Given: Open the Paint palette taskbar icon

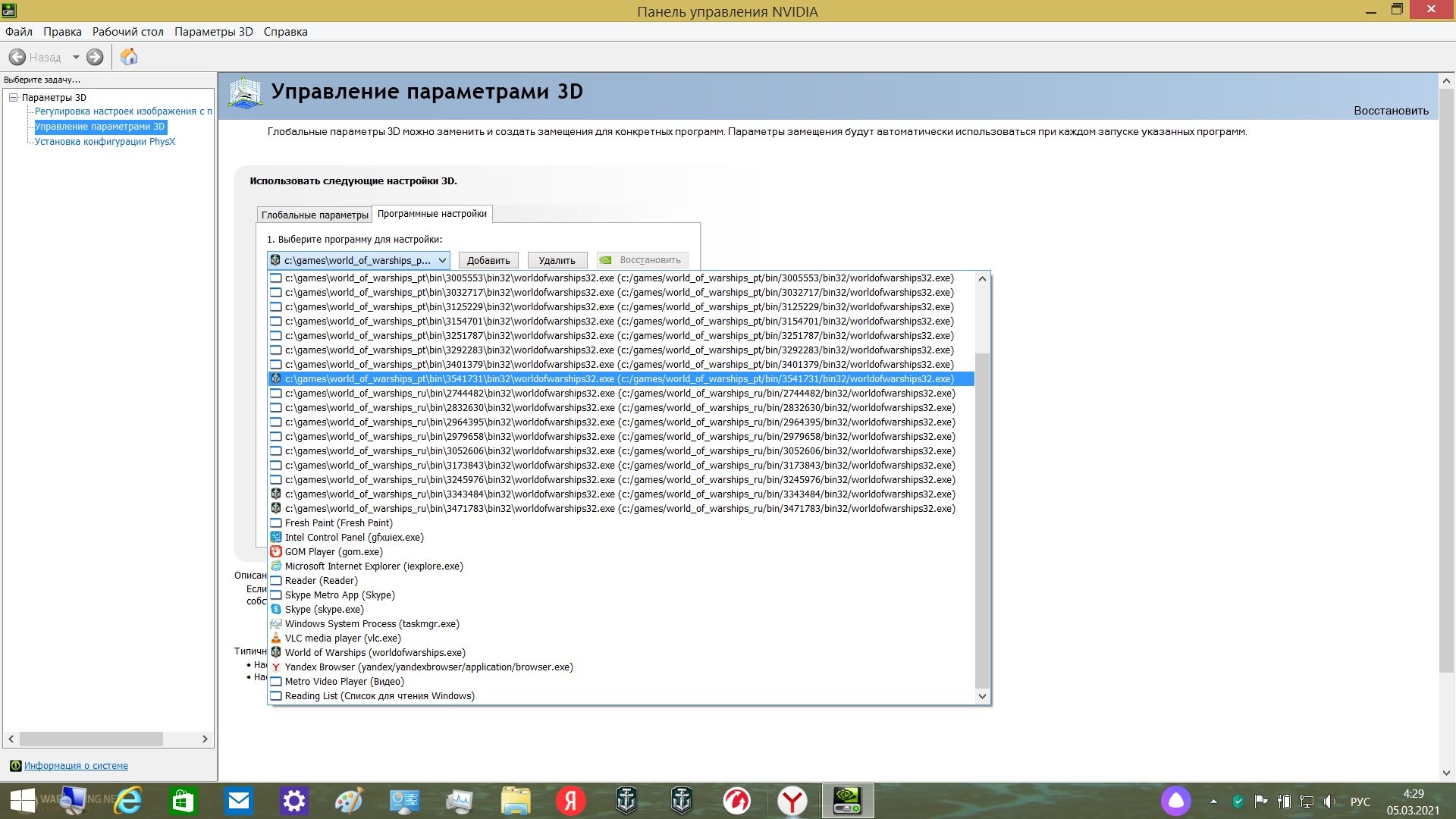Looking at the screenshot, I should (350, 801).
